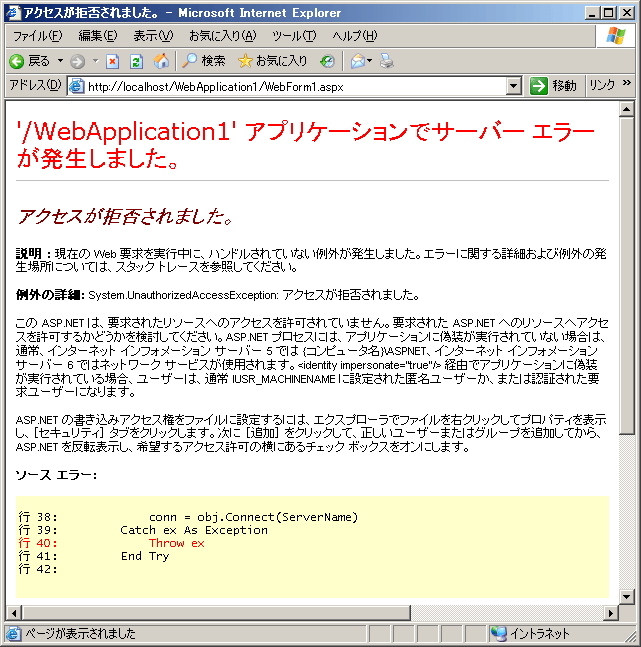Image resolution: width=641 pixels, height=647 pixels.
Task: Click the 'System.UnauthorizedAccessException' text
Action: pos(183,295)
